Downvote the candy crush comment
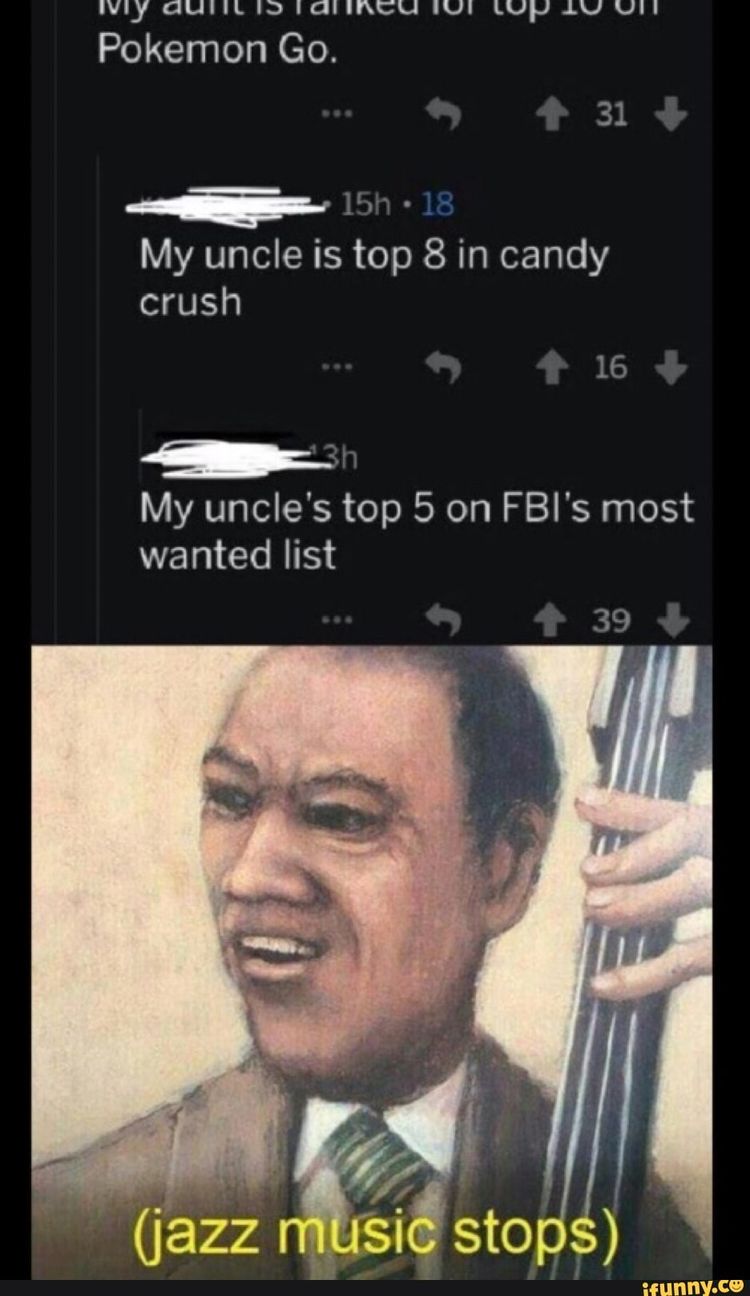Image resolution: width=750 pixels, height=1296 pixels. (674, 369)
